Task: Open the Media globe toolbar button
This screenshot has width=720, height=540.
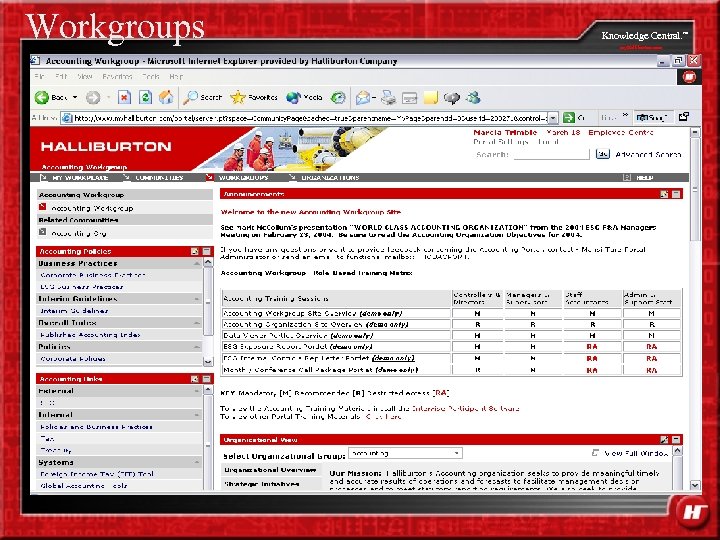Action: (x=304, y=97)
